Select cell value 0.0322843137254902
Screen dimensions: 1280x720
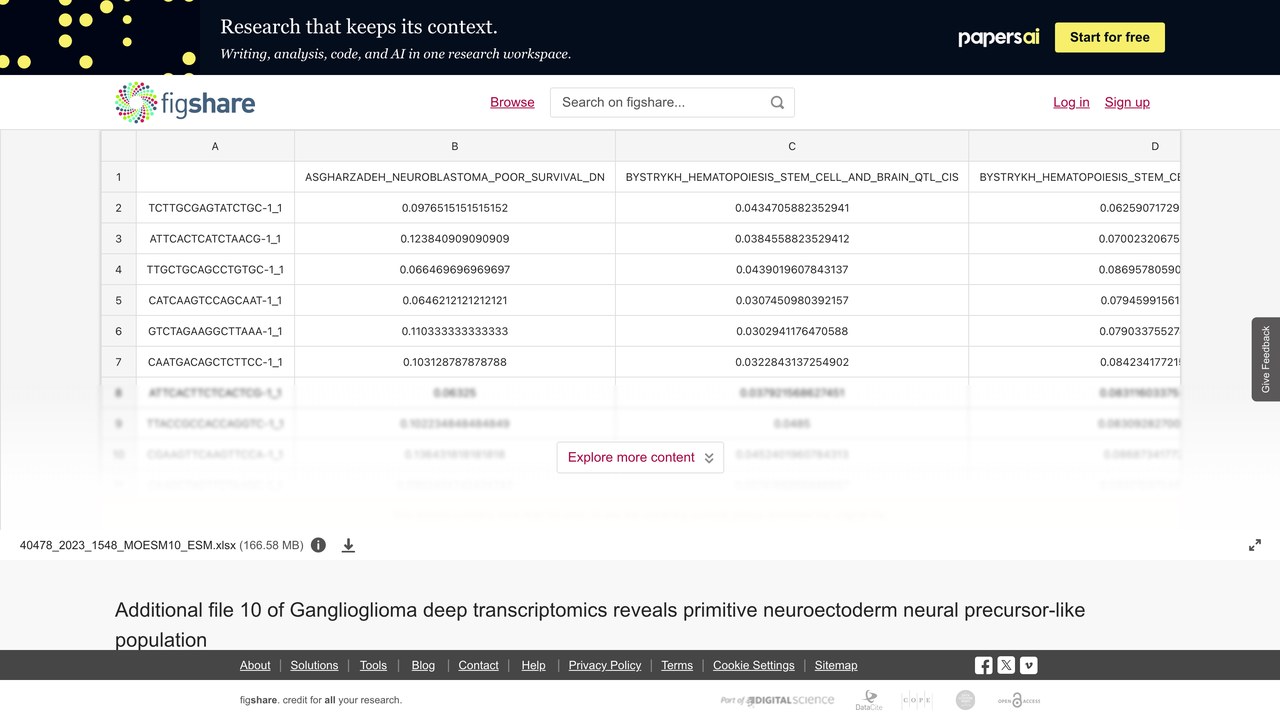point(792,362)
